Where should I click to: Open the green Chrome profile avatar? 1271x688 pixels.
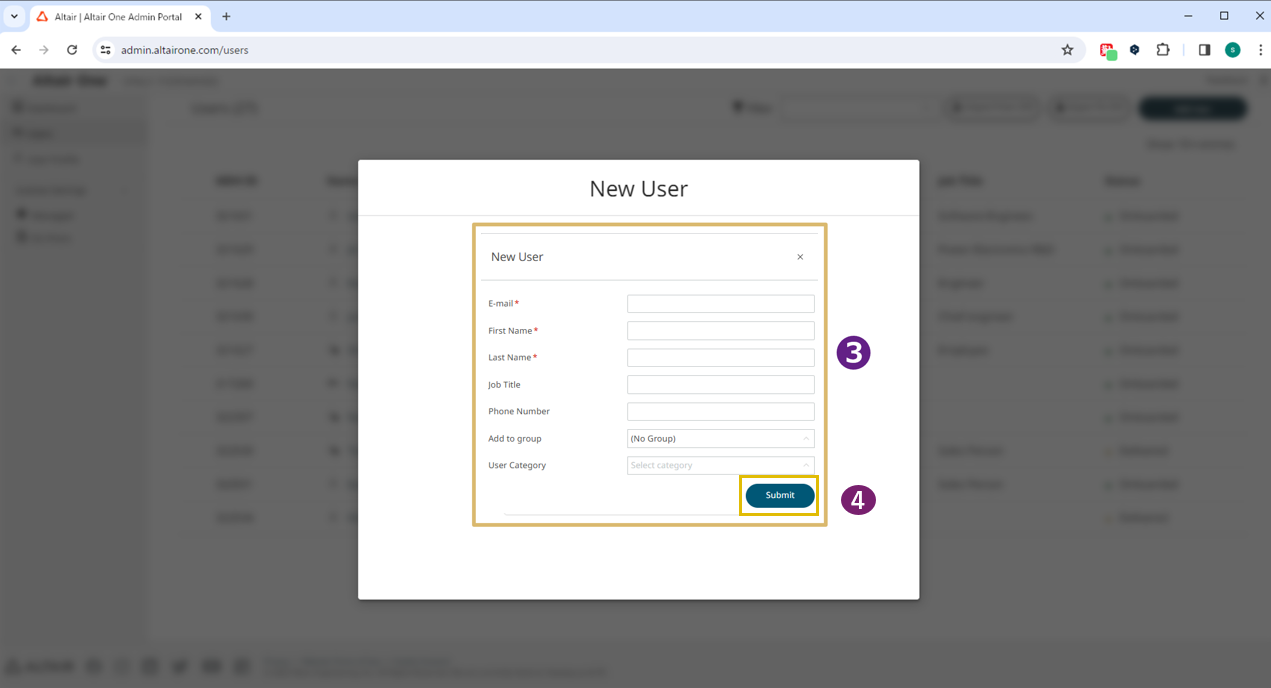[x=1232, y=50]
